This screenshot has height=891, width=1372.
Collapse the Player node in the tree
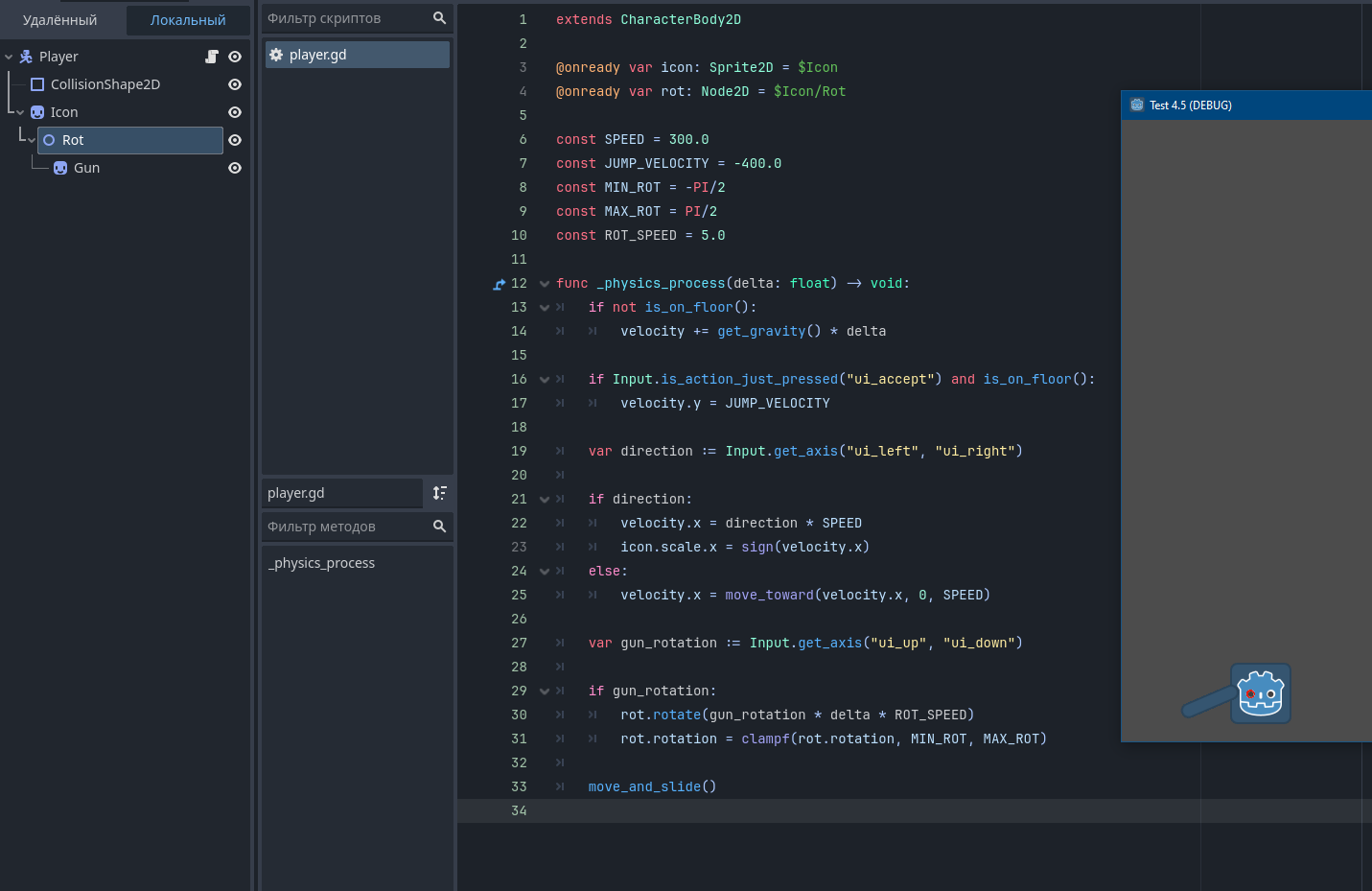tap(9, 57)
